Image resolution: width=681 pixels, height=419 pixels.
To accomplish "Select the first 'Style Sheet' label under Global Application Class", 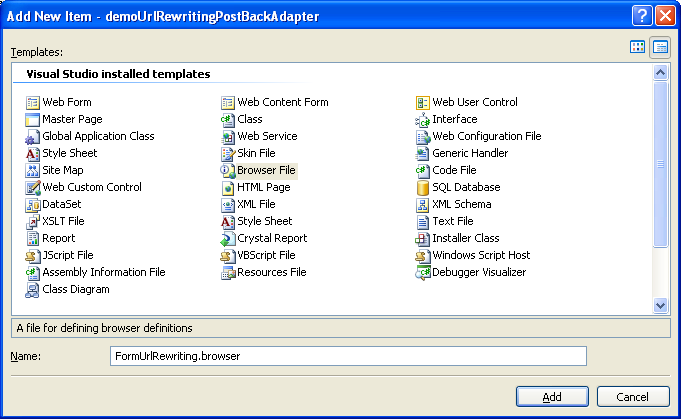I will pyautogui.click(x=69, y=153).
